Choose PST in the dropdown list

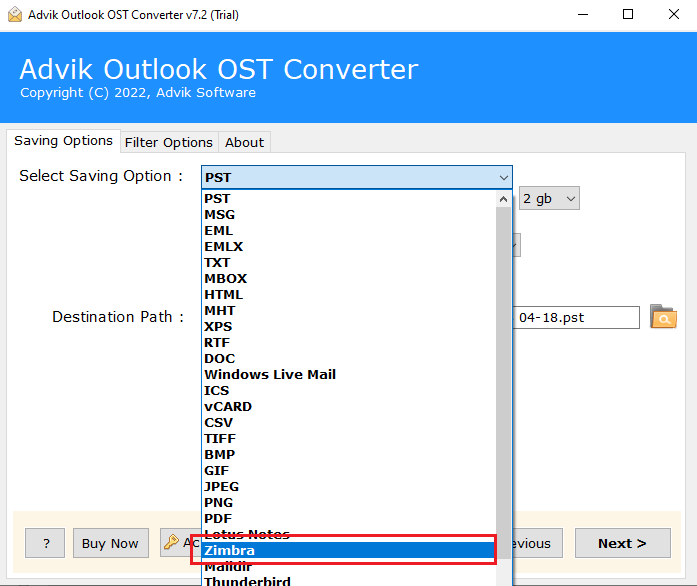click(x=348, y=198)
